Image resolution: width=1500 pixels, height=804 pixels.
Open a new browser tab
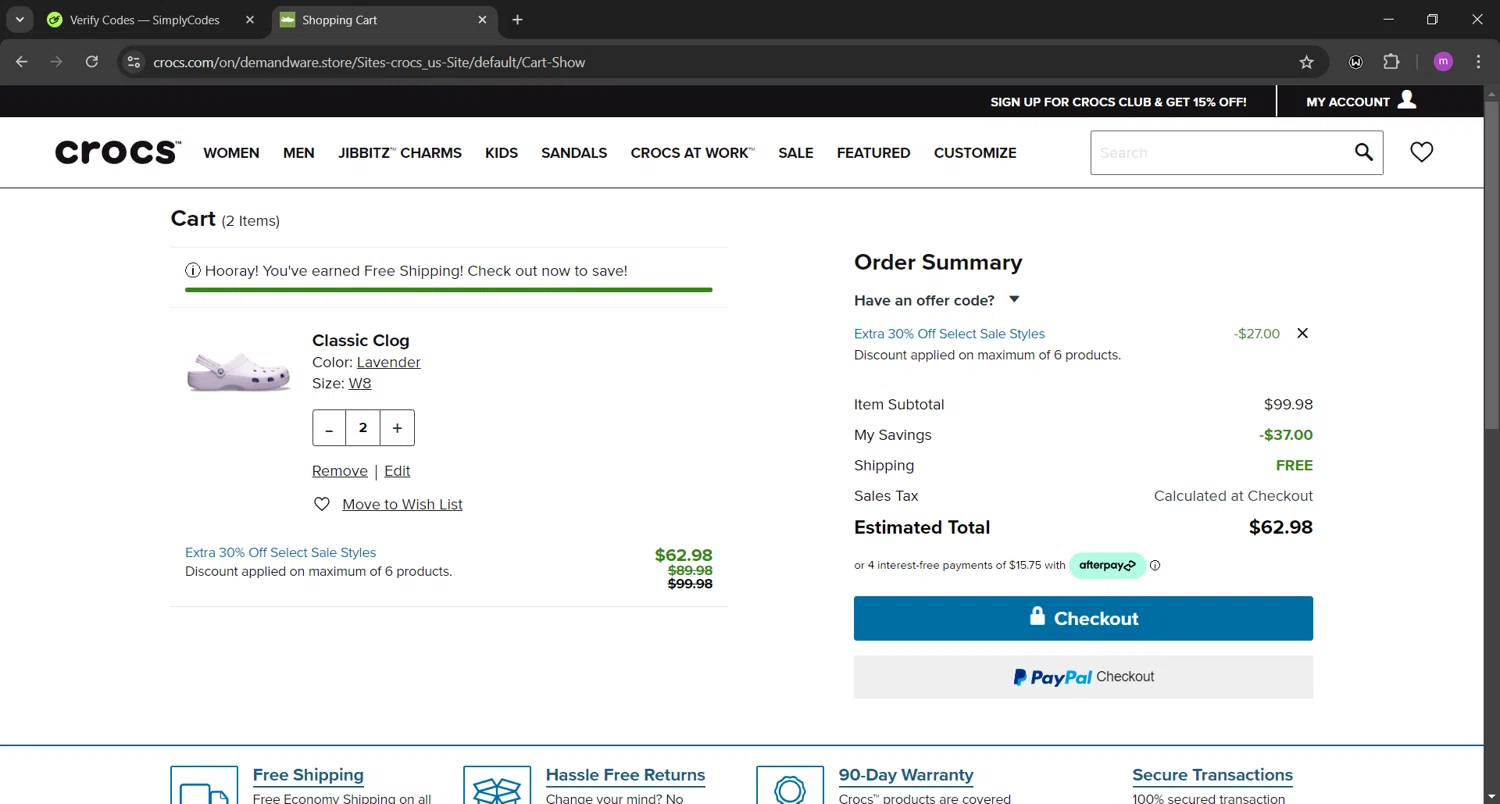(517, 20)
